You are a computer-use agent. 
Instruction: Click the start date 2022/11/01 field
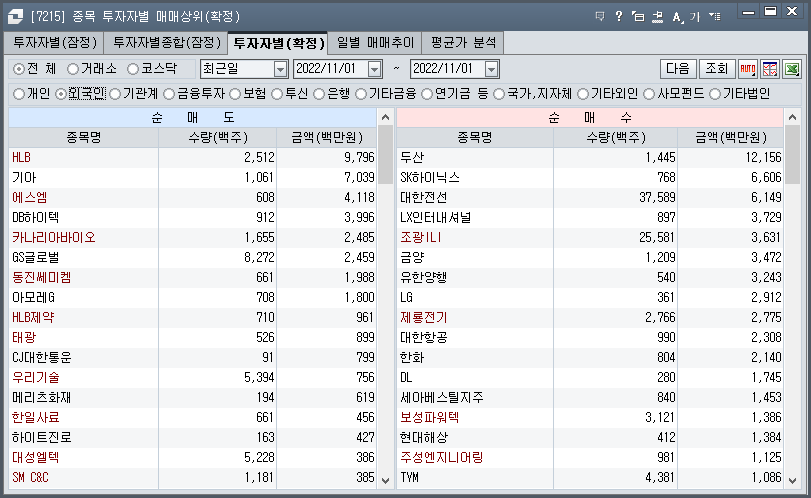pos(331,69)
